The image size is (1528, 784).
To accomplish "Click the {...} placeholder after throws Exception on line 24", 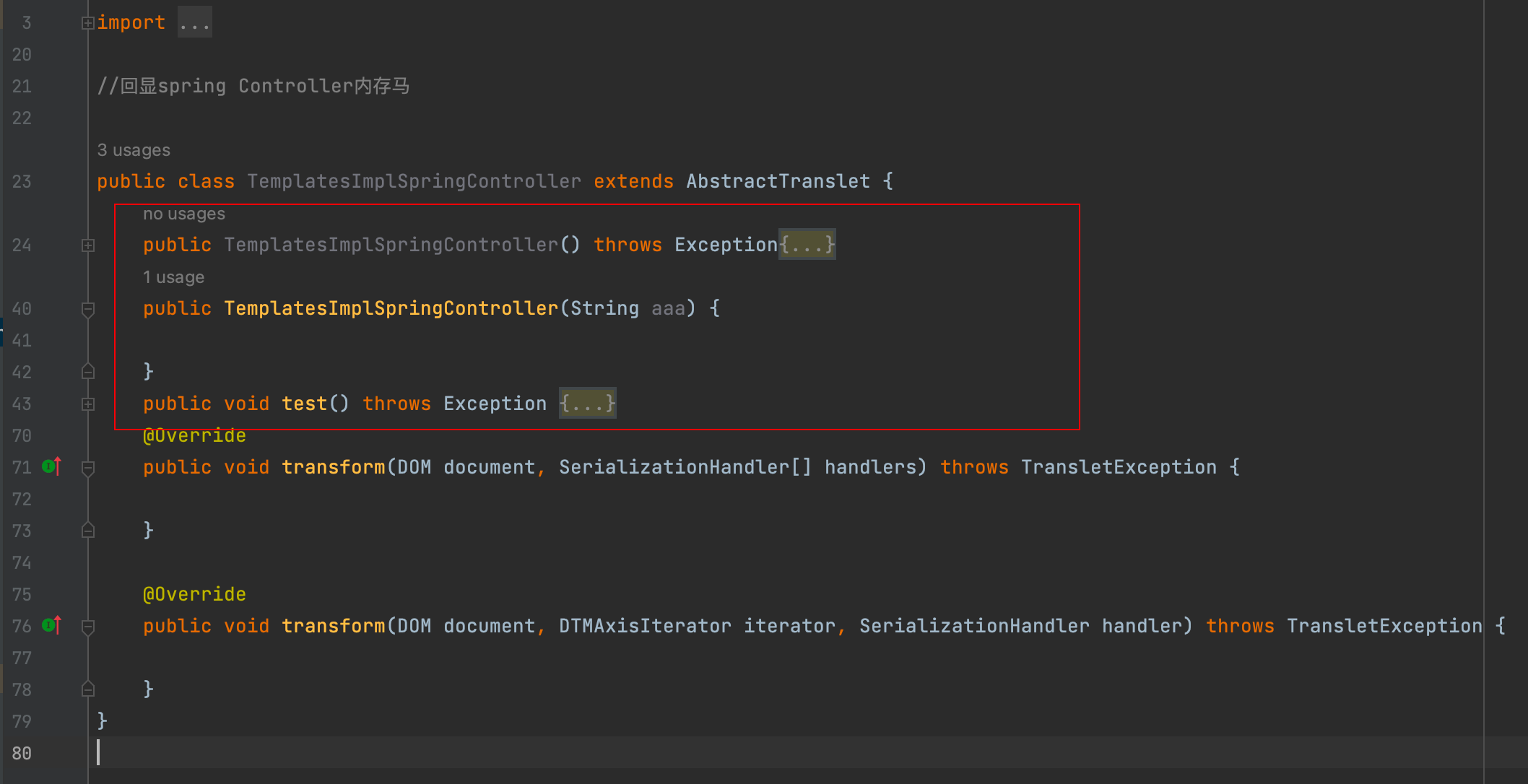I will [807, 245].
